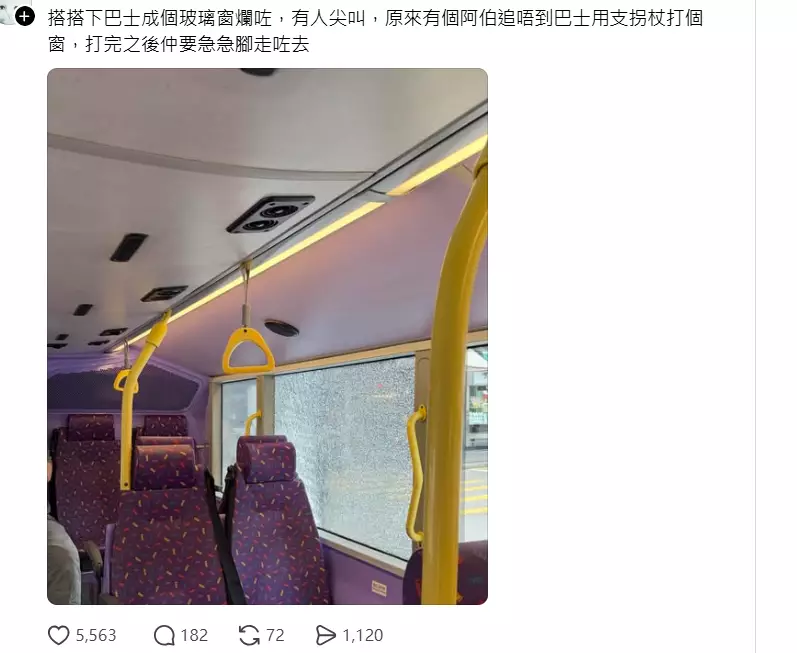Click the profile avatar beside the post
The width and height of the screenshot is (797, 653).
pos(11,13)
